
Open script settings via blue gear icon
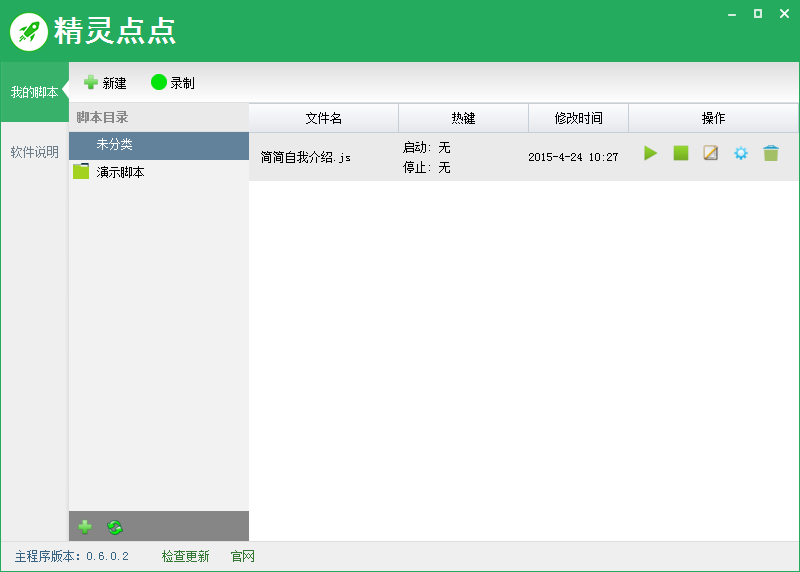point(741,154)
